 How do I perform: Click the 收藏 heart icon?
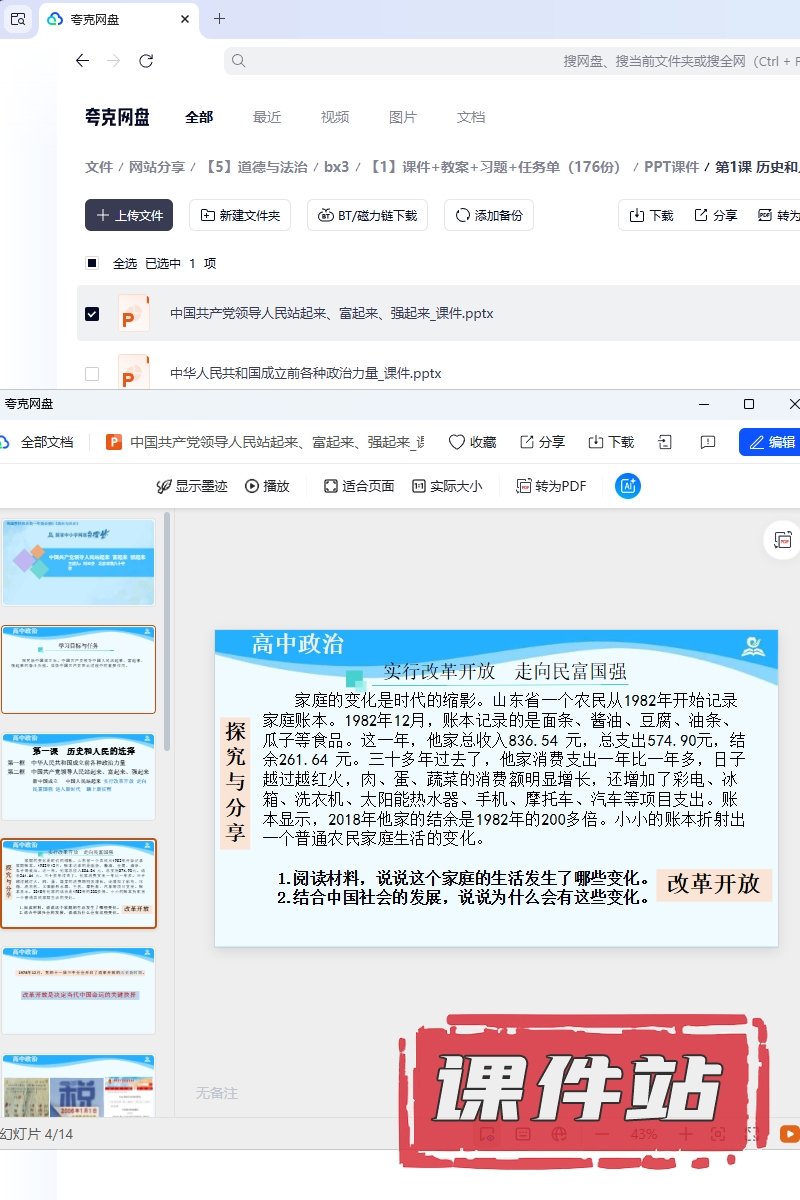(x=457, y=442)
